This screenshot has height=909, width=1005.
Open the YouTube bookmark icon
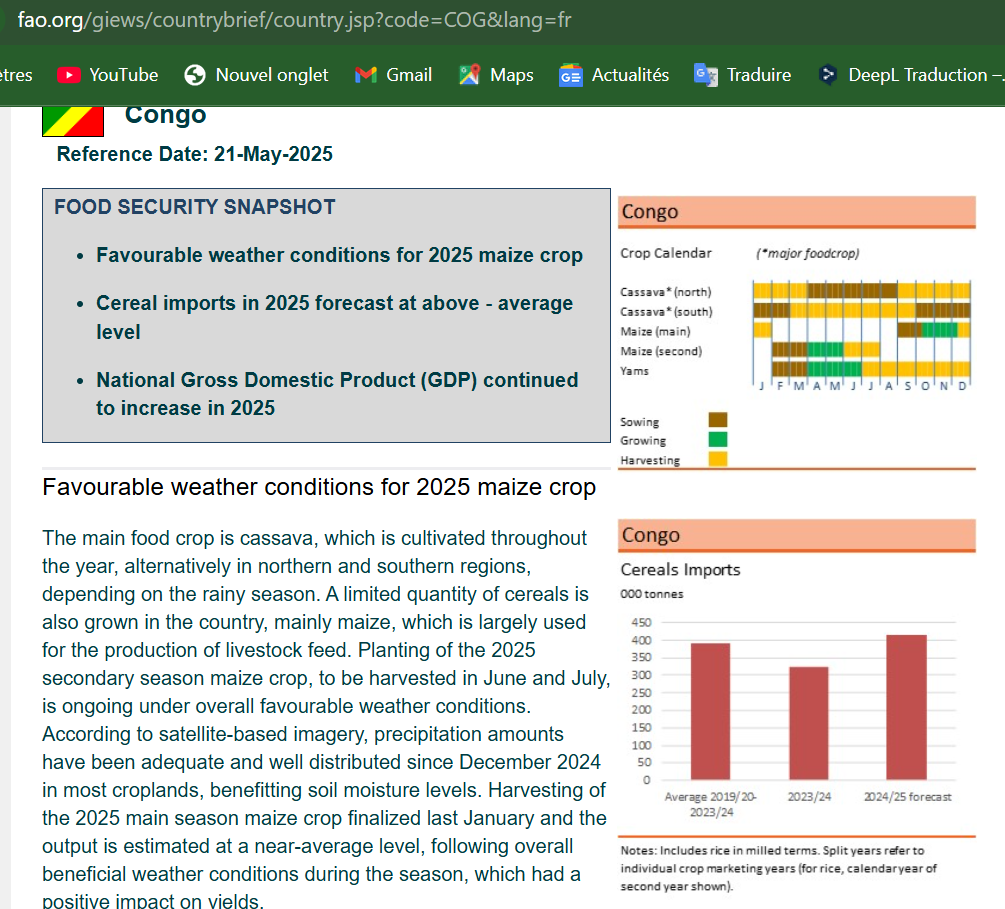(69, 75)
